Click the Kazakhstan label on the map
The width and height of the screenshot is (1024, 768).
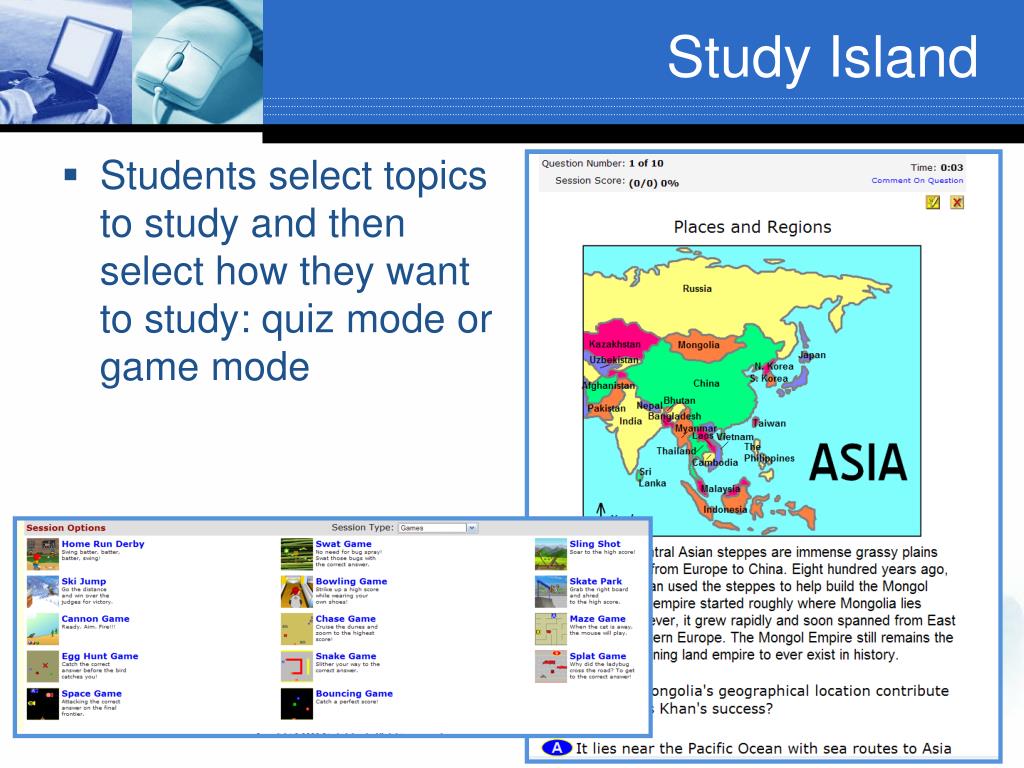615,344
